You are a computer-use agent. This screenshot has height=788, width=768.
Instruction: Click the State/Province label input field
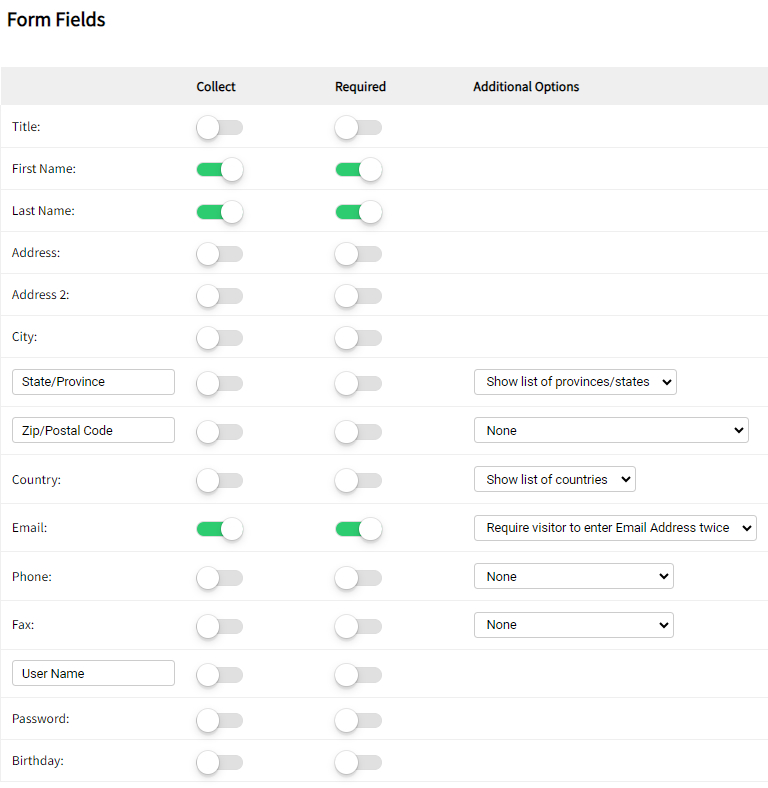93,382
